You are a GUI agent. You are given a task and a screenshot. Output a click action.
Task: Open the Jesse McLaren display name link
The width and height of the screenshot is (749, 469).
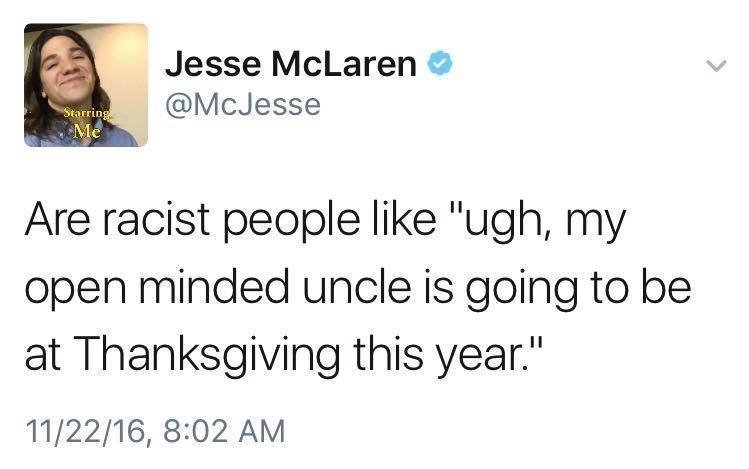tap(291, 65)
